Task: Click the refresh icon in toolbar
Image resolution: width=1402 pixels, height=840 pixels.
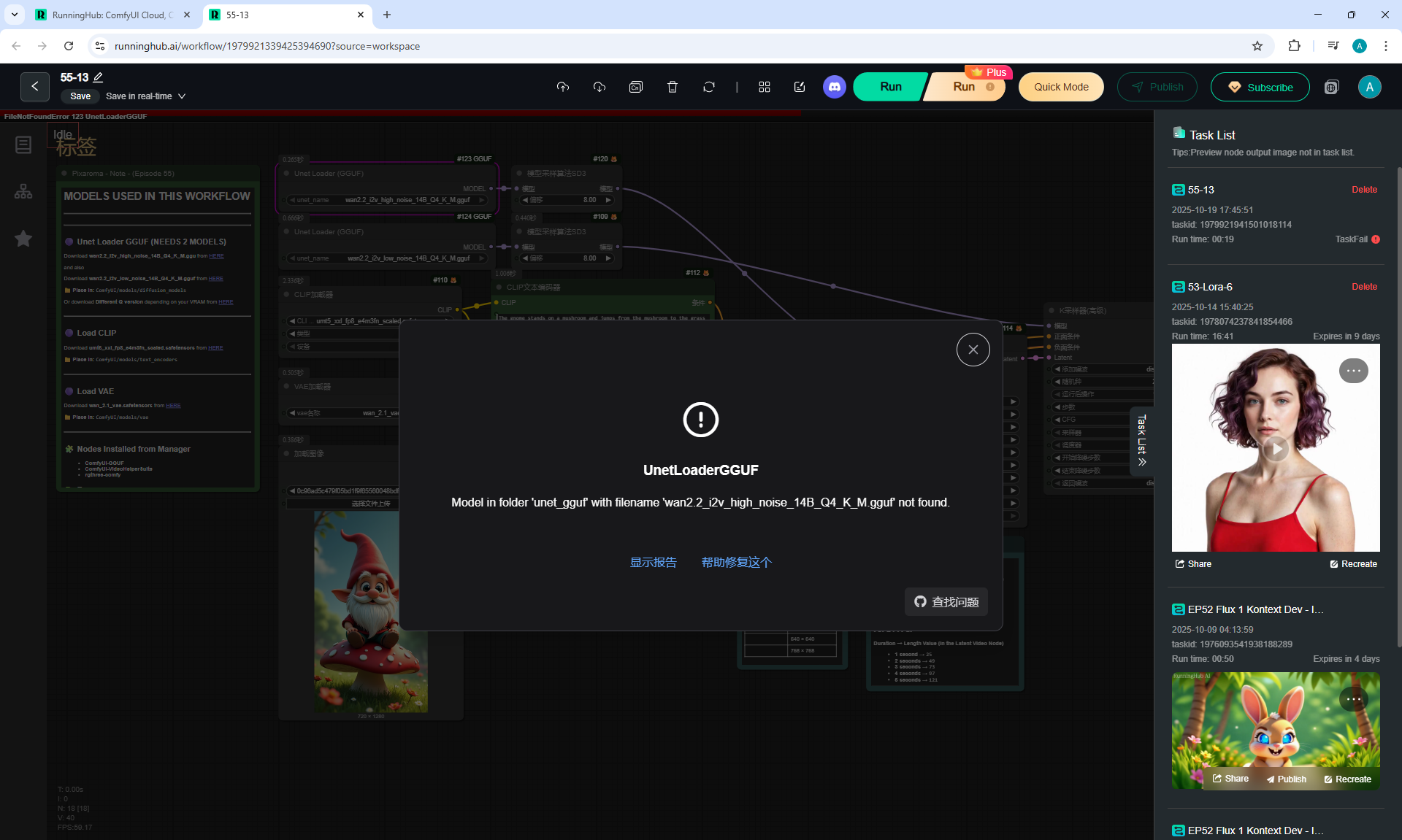Action: 709,87
